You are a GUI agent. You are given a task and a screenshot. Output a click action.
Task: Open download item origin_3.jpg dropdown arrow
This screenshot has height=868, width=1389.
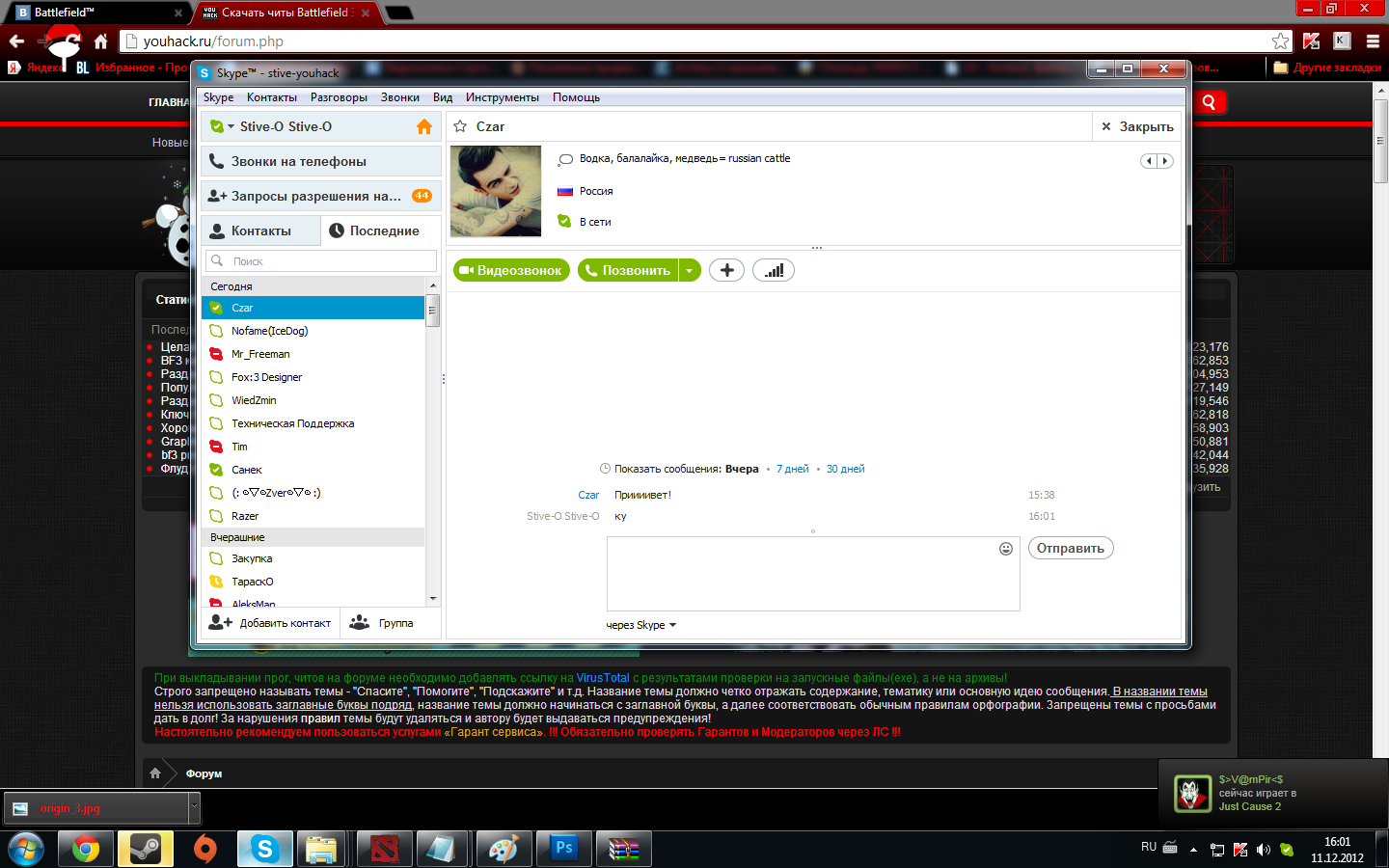194,807
